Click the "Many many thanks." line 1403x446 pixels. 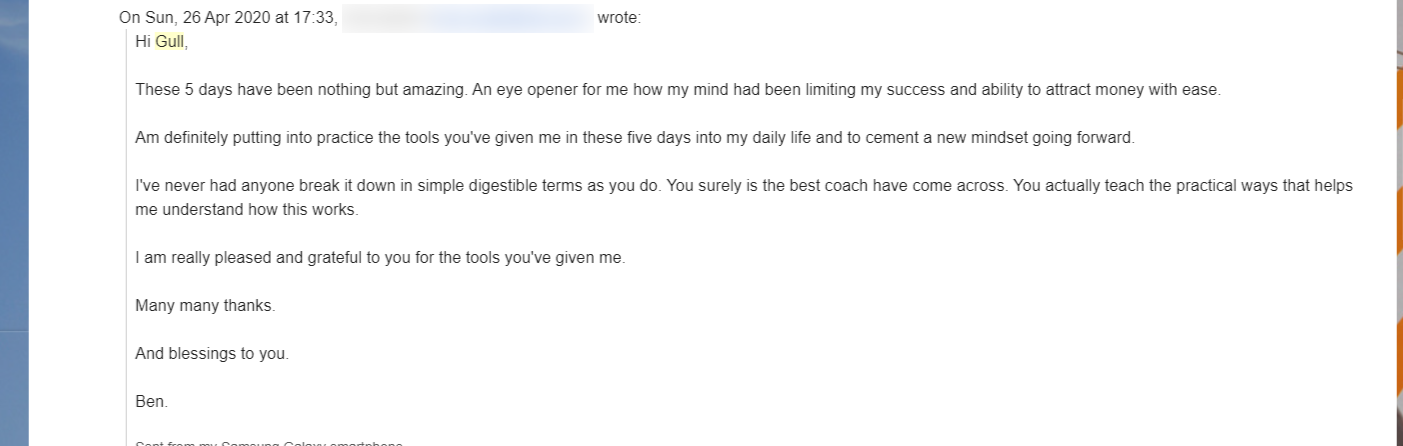(x=205, y=306)
